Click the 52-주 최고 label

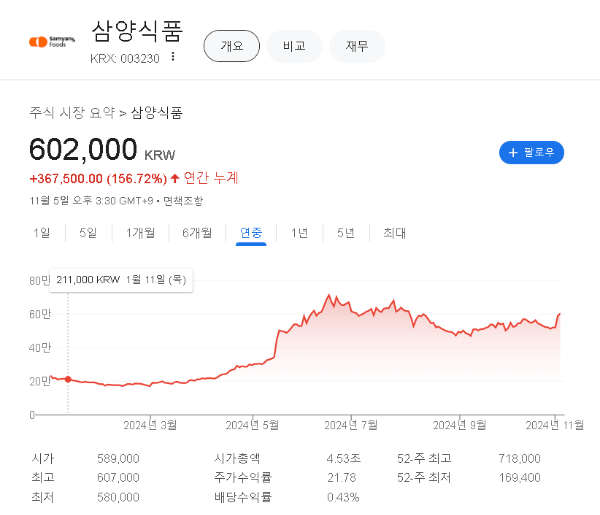[424, 458]
